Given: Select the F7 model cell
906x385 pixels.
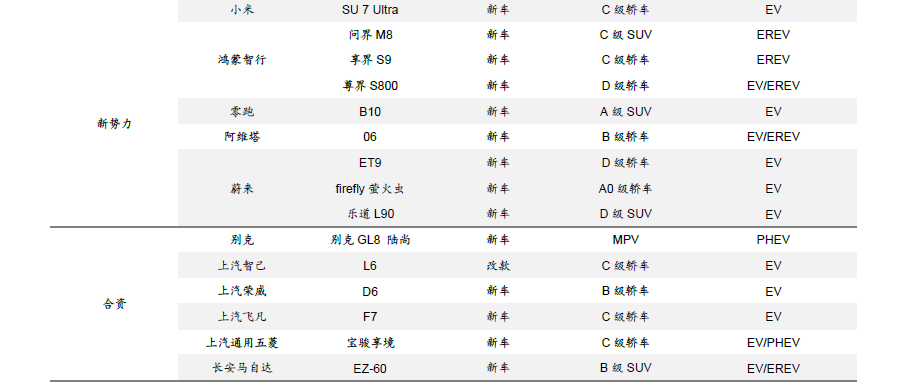Looking at the screenshot, I should coord(370,317).
